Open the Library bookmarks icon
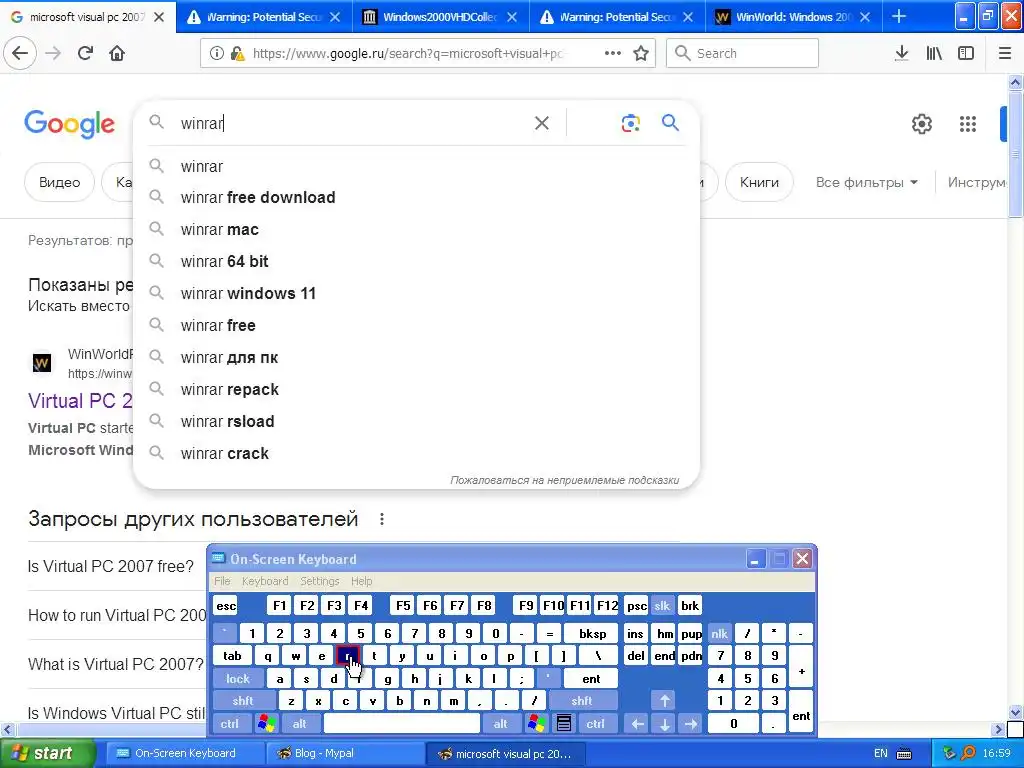Screen dimensions: 1024x768 (934, 54)
